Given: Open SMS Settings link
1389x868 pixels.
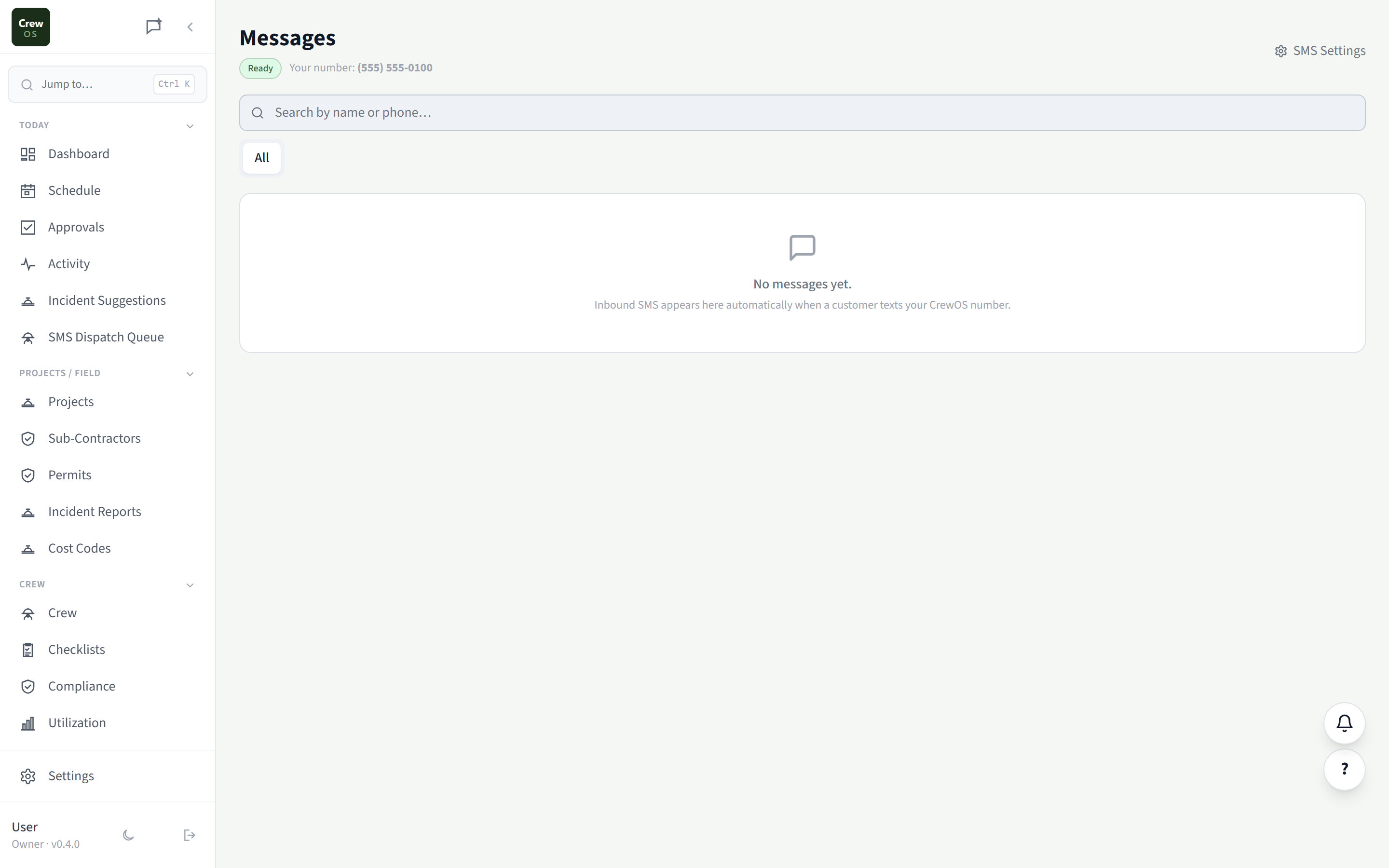Looking at the screenshot, I should tap(1320, 51).
